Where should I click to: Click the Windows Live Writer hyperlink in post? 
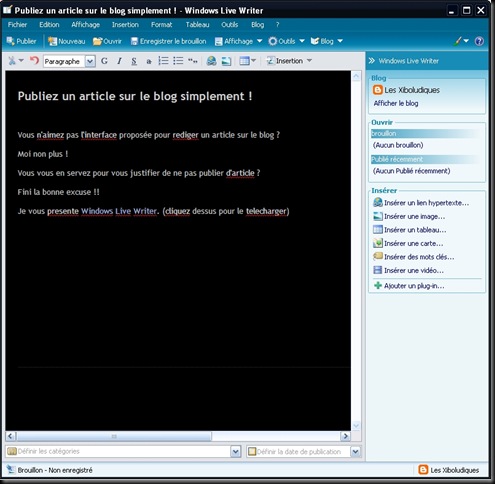coord(119,211)
